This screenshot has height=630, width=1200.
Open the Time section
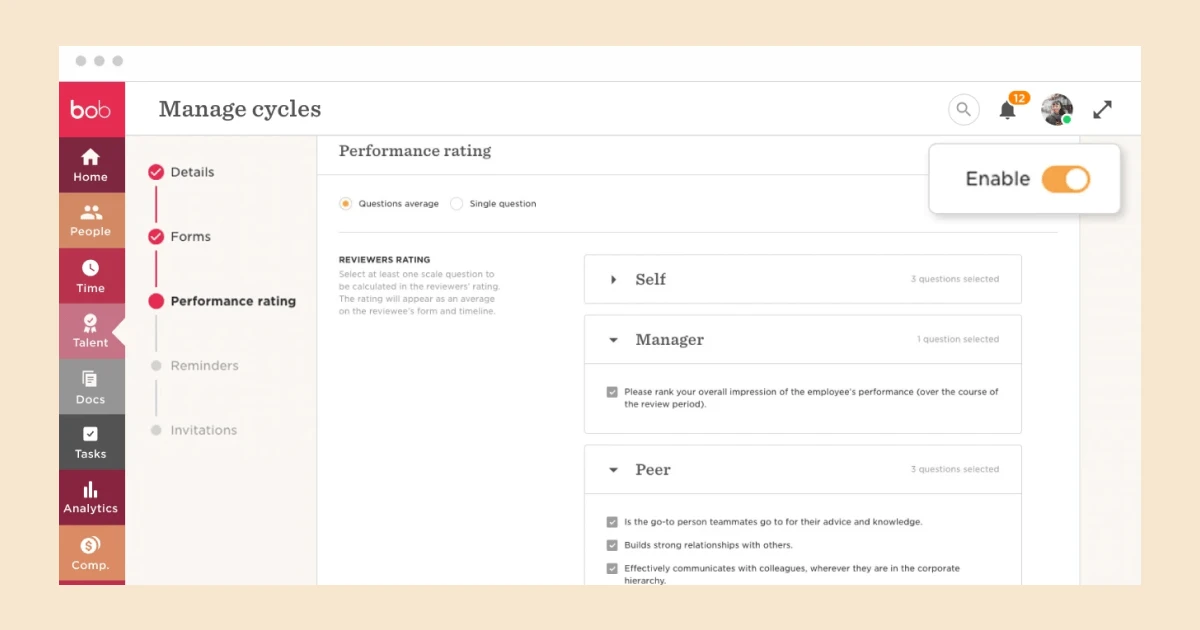(91, 276)
